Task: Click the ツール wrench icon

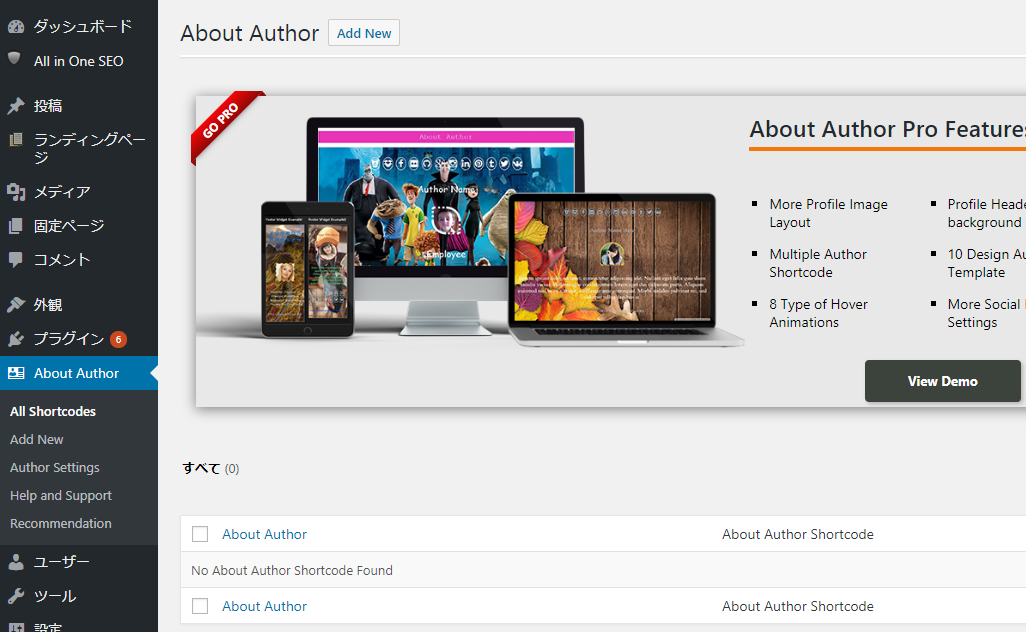Action: coord(16,596)
